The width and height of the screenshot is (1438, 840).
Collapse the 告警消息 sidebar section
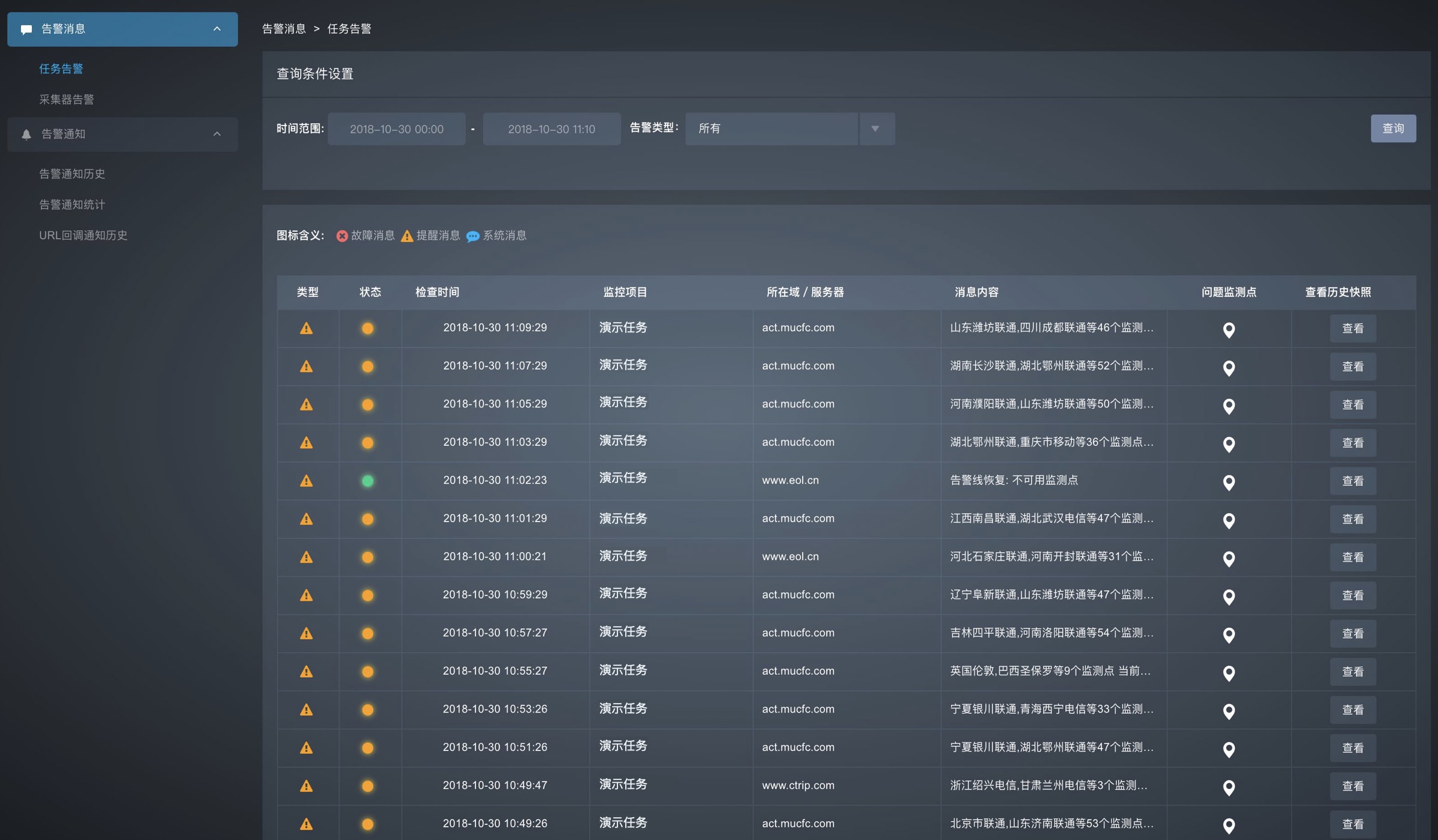click(217, 29)
